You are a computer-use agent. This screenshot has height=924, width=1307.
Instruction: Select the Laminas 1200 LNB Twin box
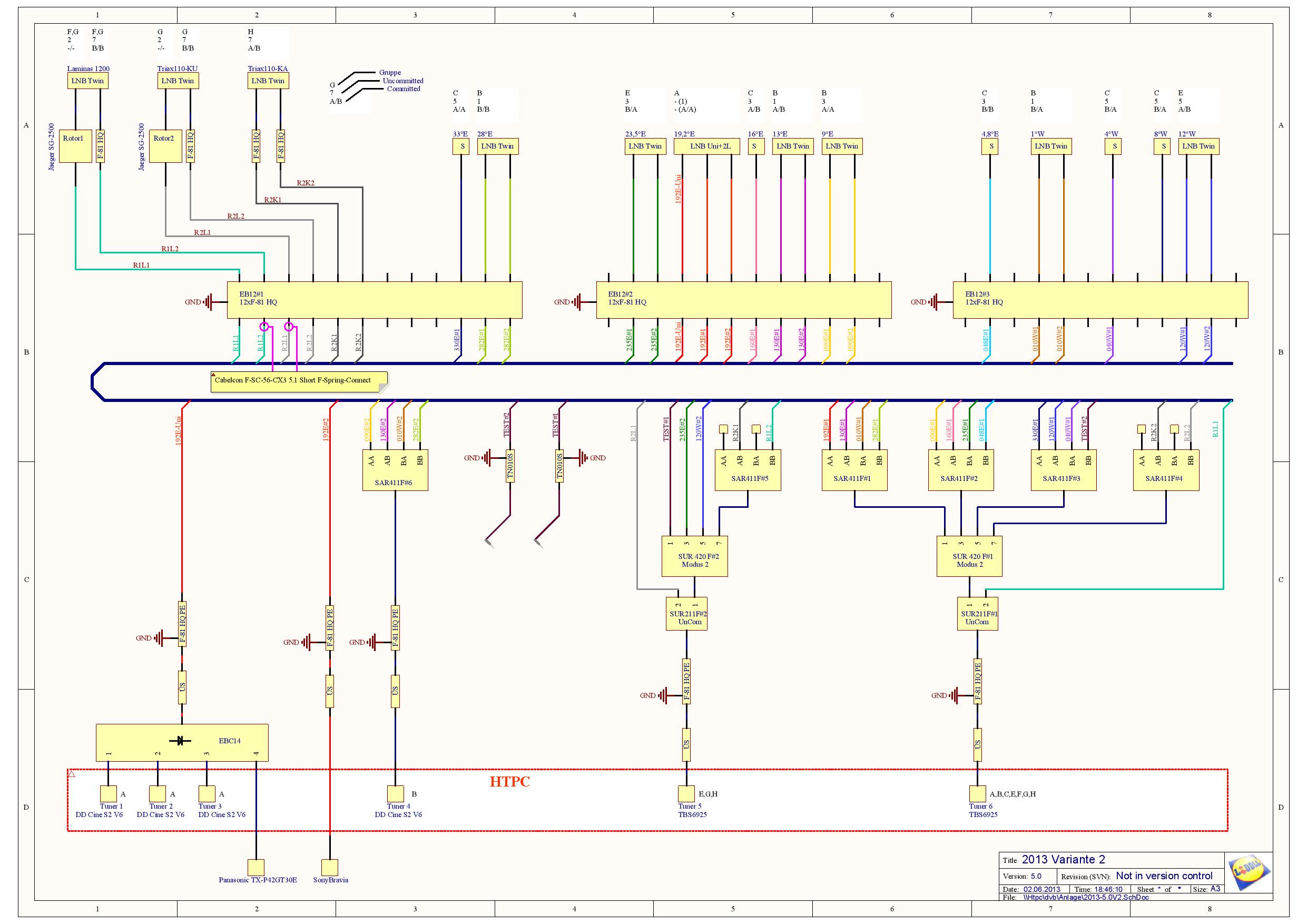click(x=87, y=81)
